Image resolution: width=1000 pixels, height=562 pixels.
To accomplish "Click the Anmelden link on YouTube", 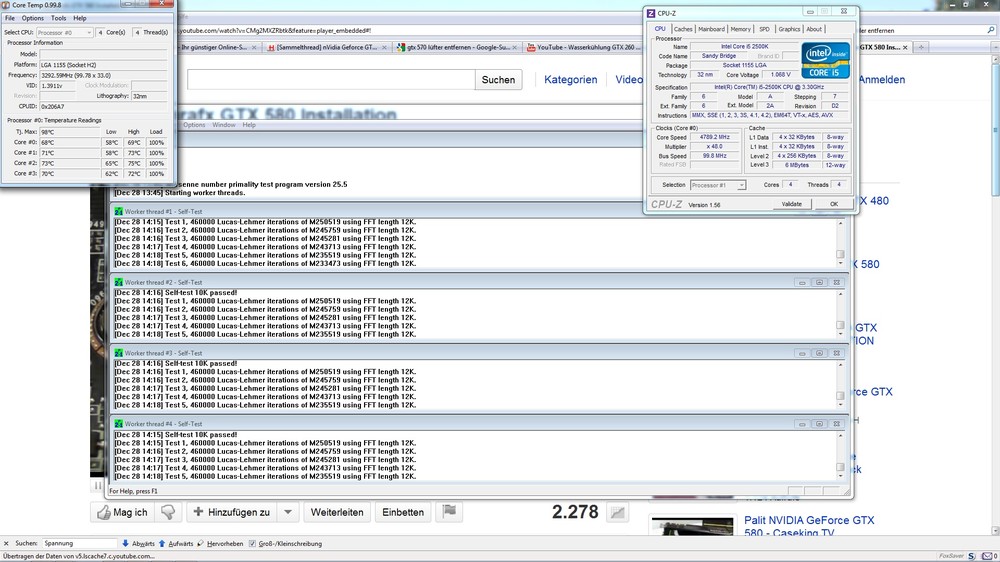I will pyautogui.click(x=881, y=80).
